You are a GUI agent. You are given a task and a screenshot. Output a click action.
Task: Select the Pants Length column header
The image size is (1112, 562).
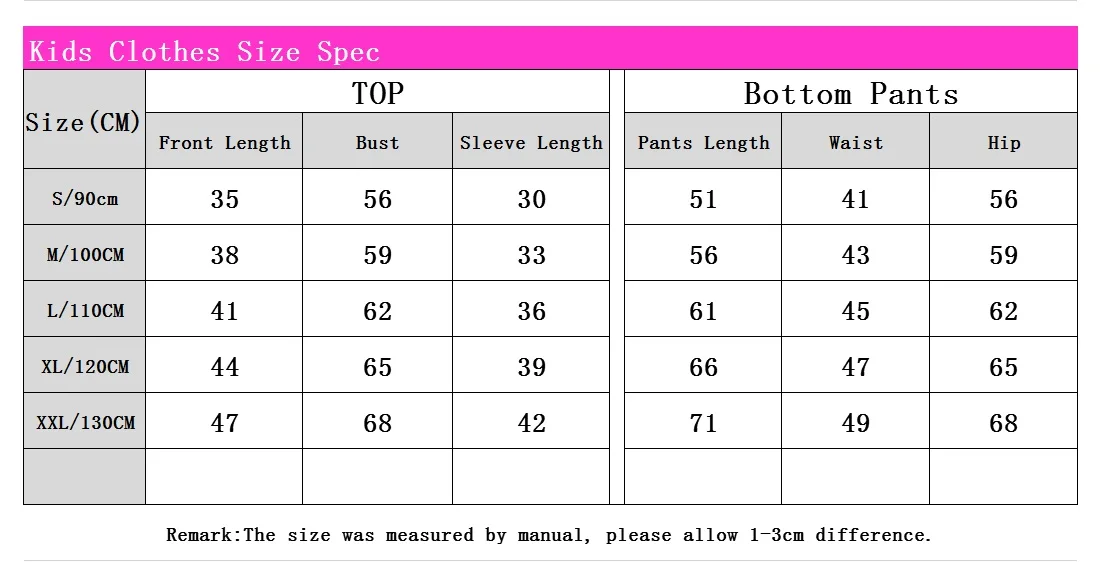[703, 141]
